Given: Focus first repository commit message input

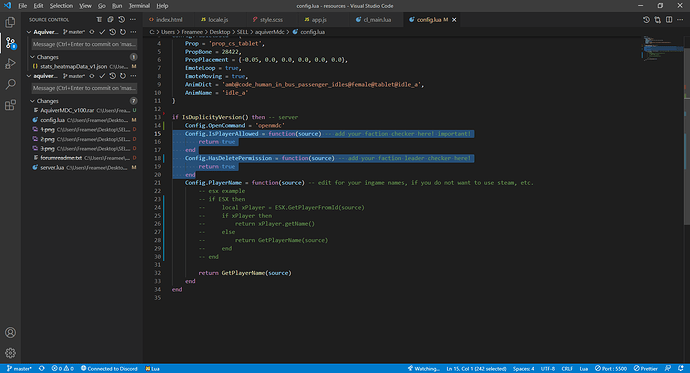Looking at the screenshot, I should coord(84,44).
